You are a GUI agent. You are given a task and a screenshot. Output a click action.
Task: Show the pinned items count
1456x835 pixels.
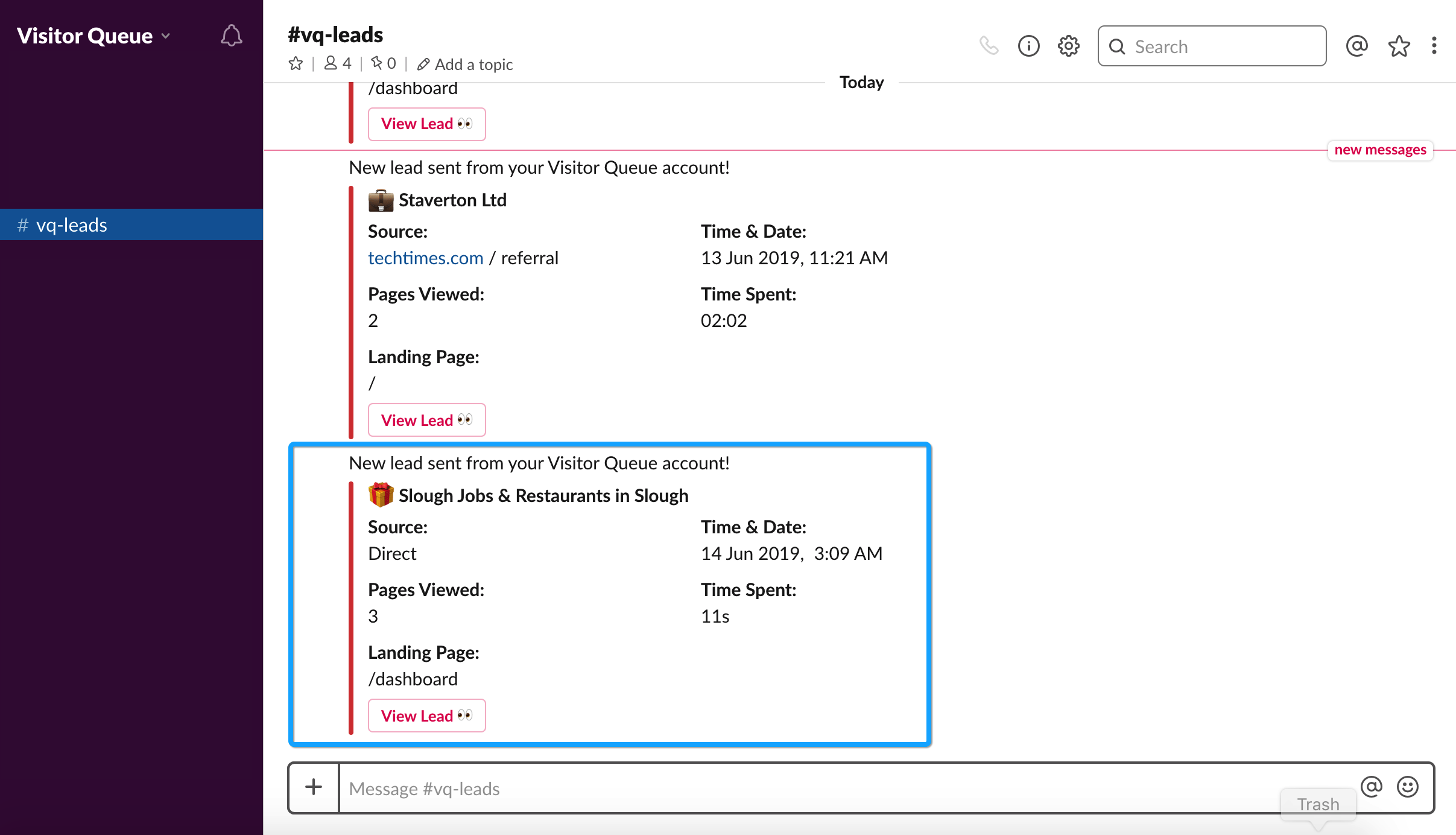tap(384, 63)
